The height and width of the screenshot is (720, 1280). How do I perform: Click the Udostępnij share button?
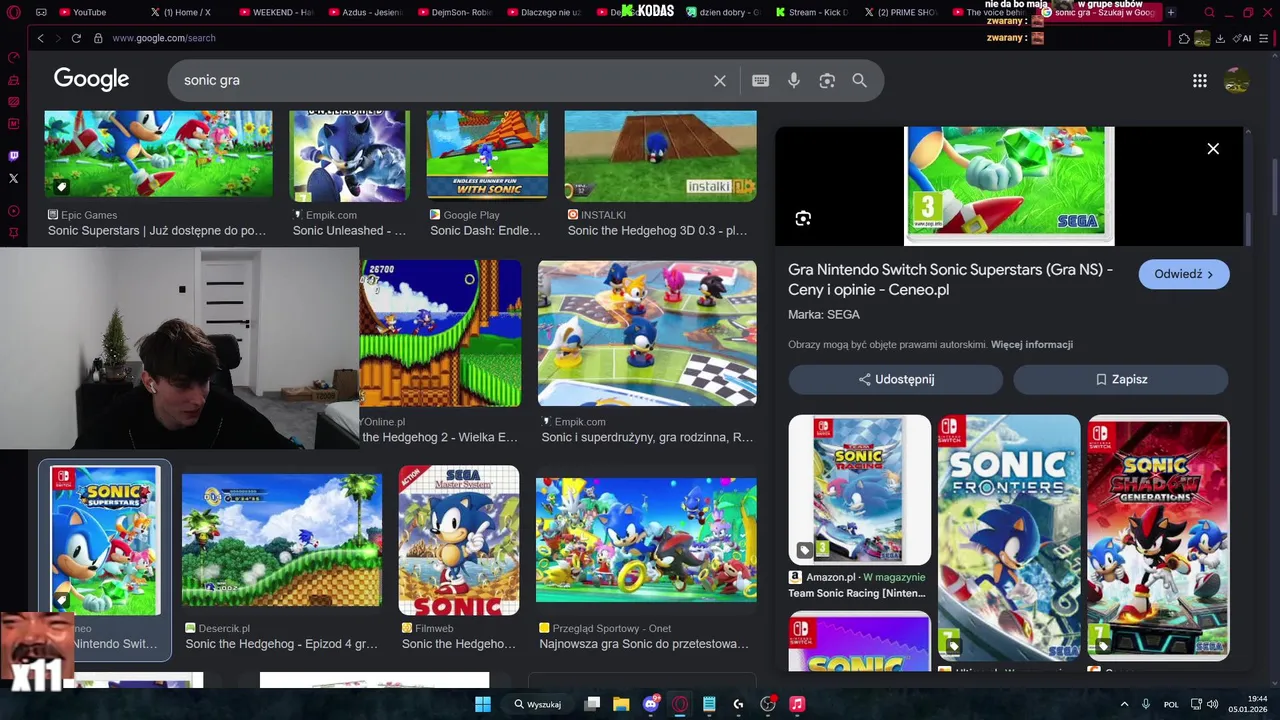point(896,379)
